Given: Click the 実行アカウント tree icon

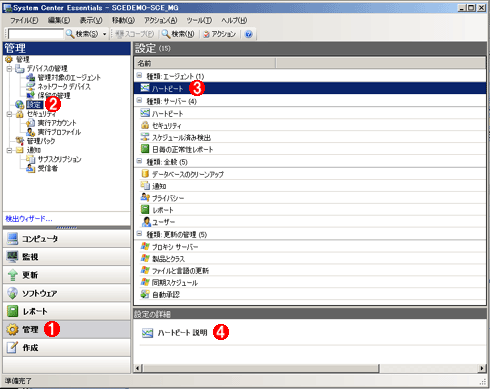Looking at the screenshot, I should (x=31, y=123).
